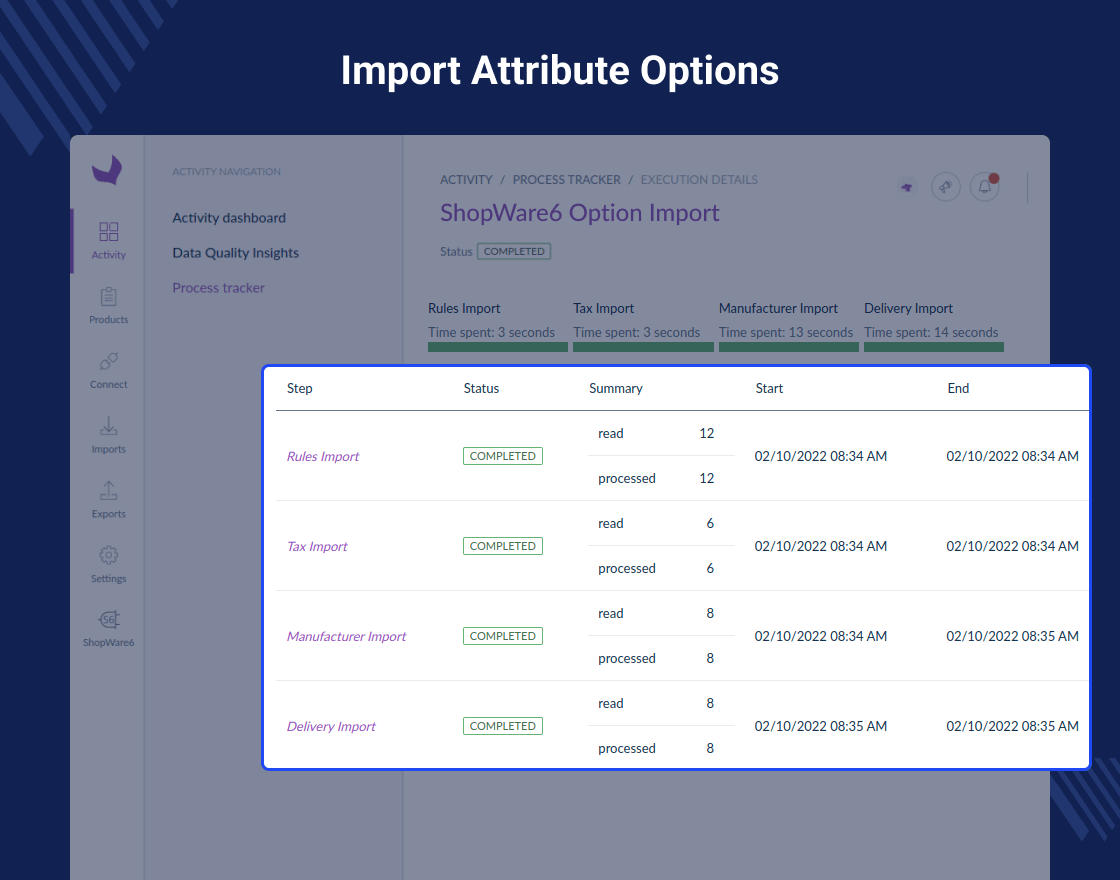
Task: Open the Products clipboard icon
Action: point(109,296)
